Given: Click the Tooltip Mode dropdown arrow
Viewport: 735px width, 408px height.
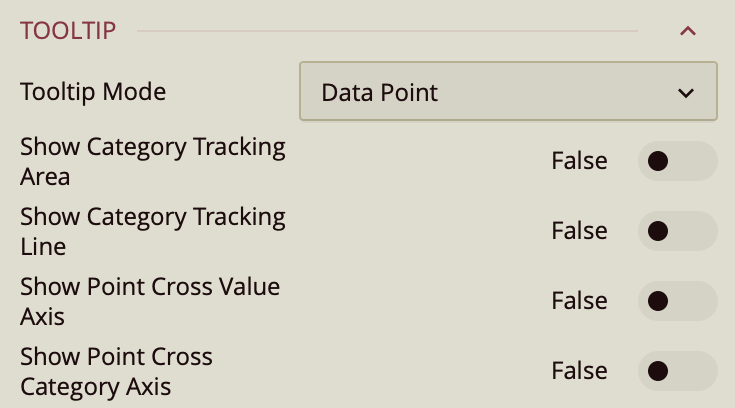Looking at the screenshot, I should click(x=686, y=93).
